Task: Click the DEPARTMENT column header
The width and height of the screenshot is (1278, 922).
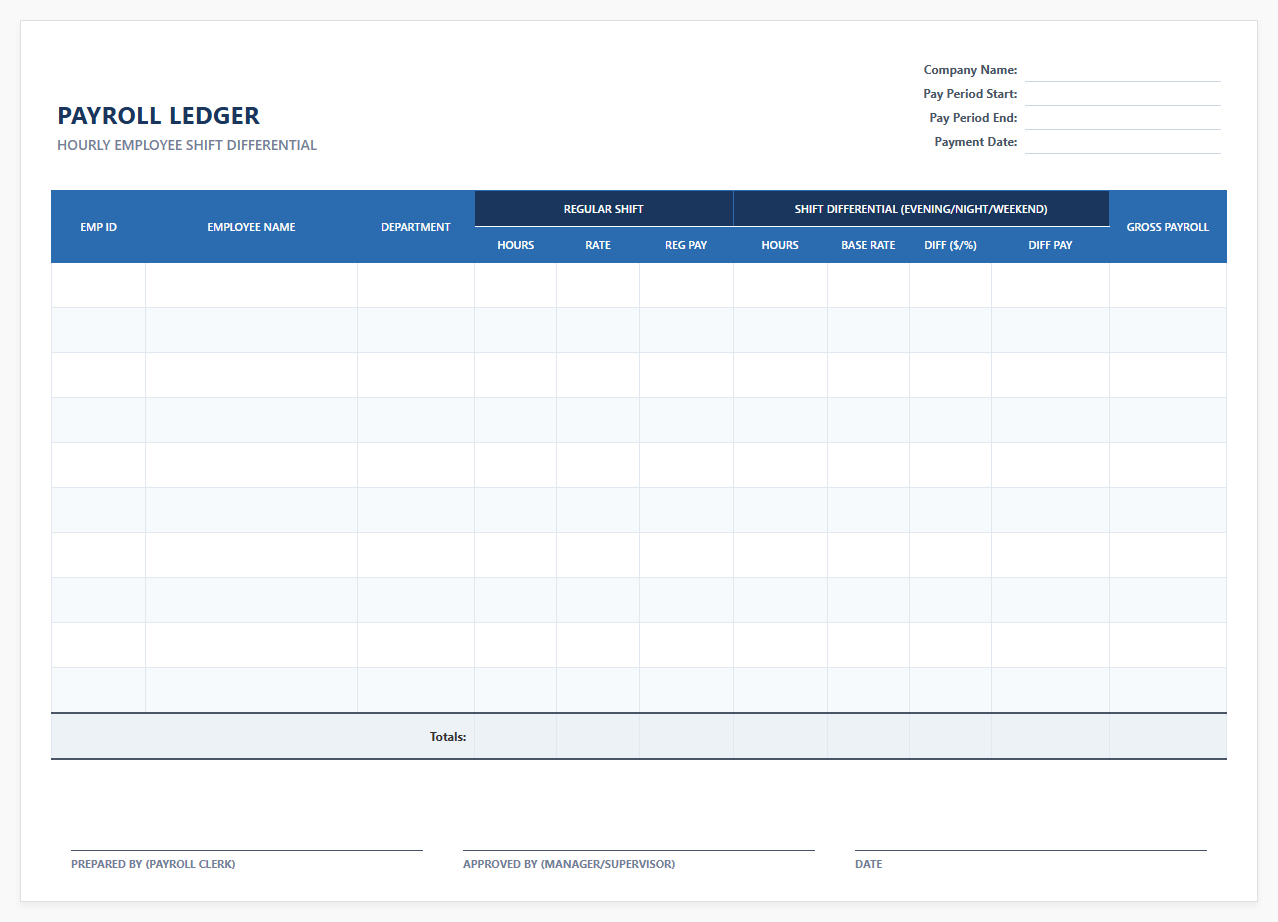Action: pos(415,227)
